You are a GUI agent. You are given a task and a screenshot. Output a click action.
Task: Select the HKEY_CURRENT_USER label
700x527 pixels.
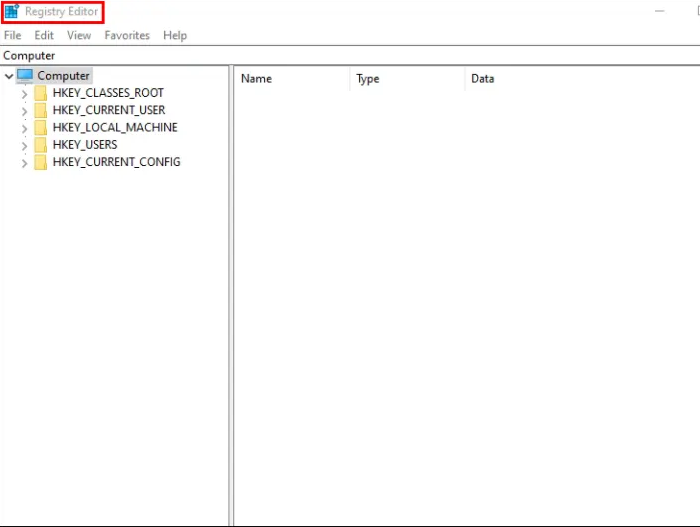[109, 110]
